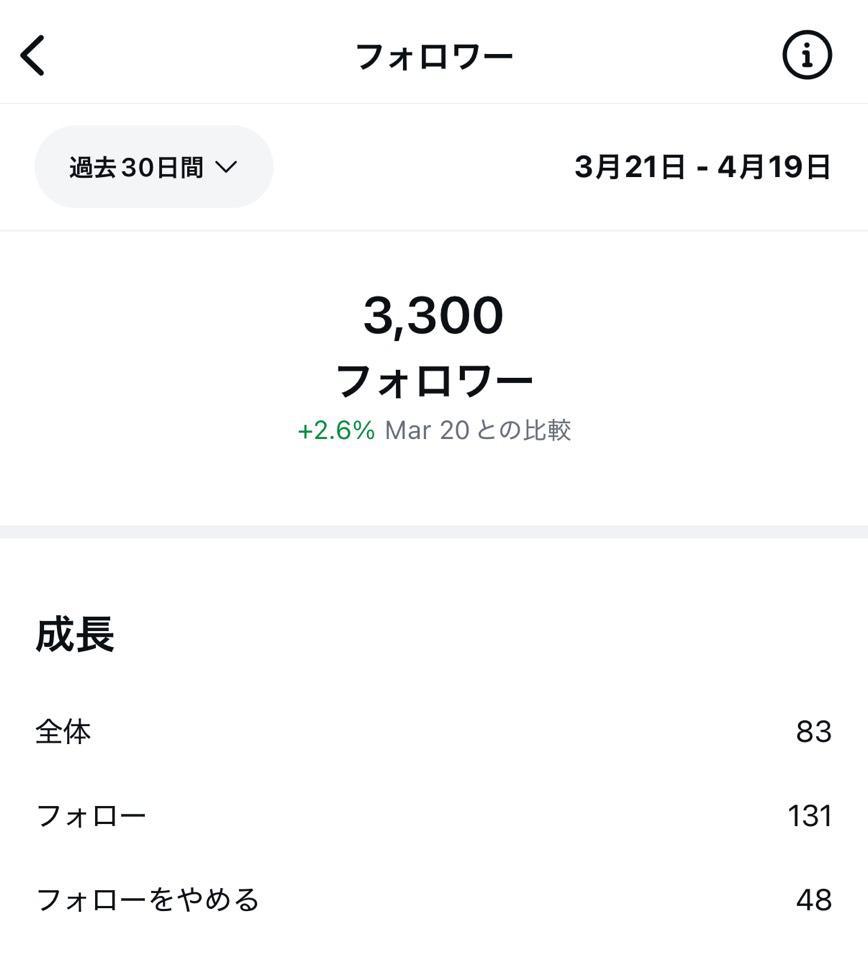Select the フォローをやめる row label
This screenshot has width=868, height=975.
(x=148, y=900)
